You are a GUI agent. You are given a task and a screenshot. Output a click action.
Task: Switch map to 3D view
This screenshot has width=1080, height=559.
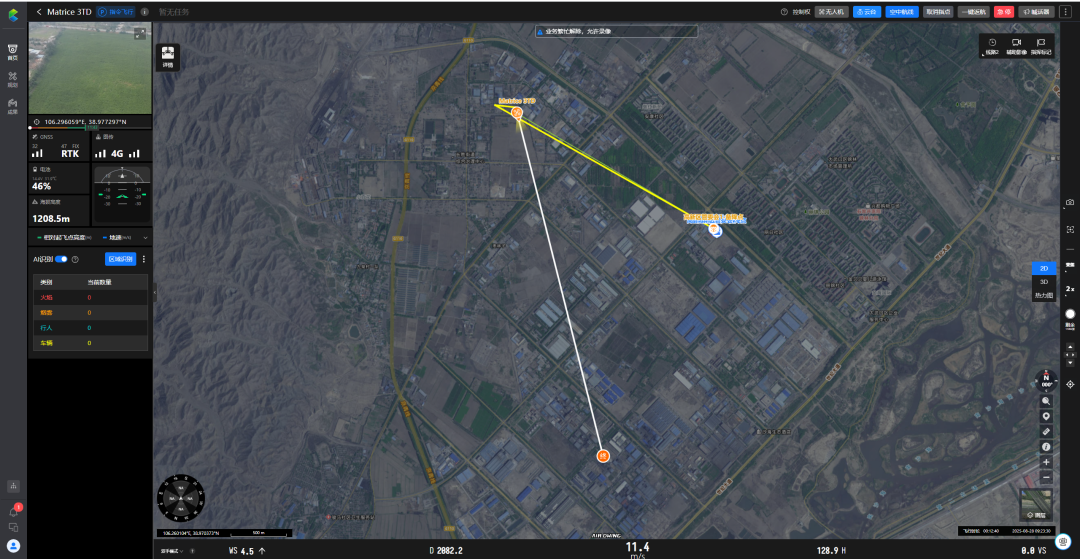click(x=1043, y=282)
